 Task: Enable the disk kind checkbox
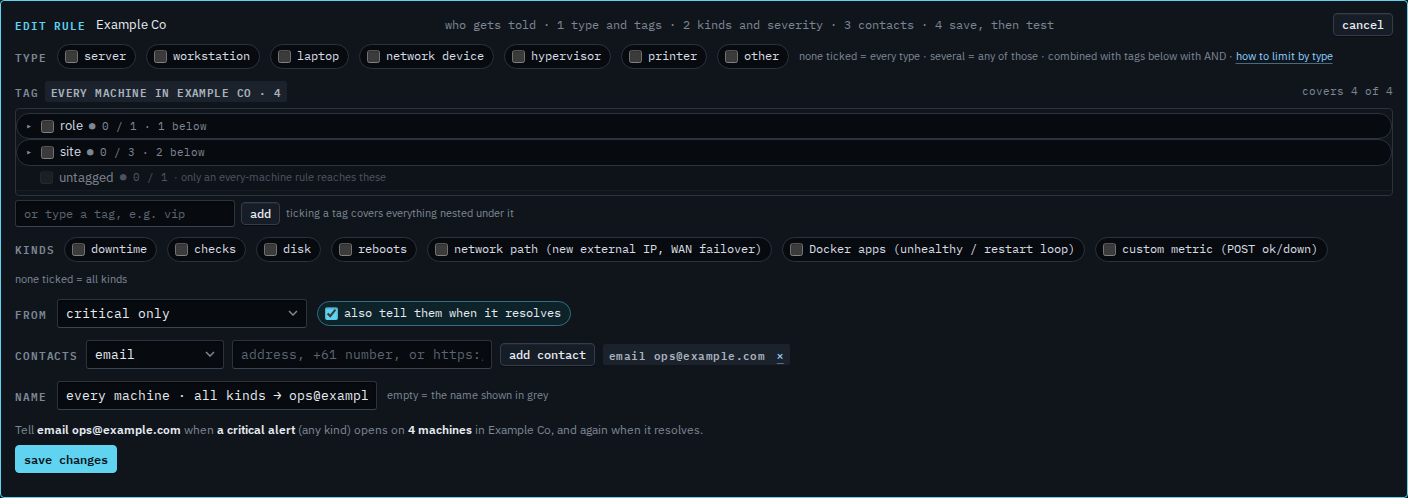click(270, 249)
